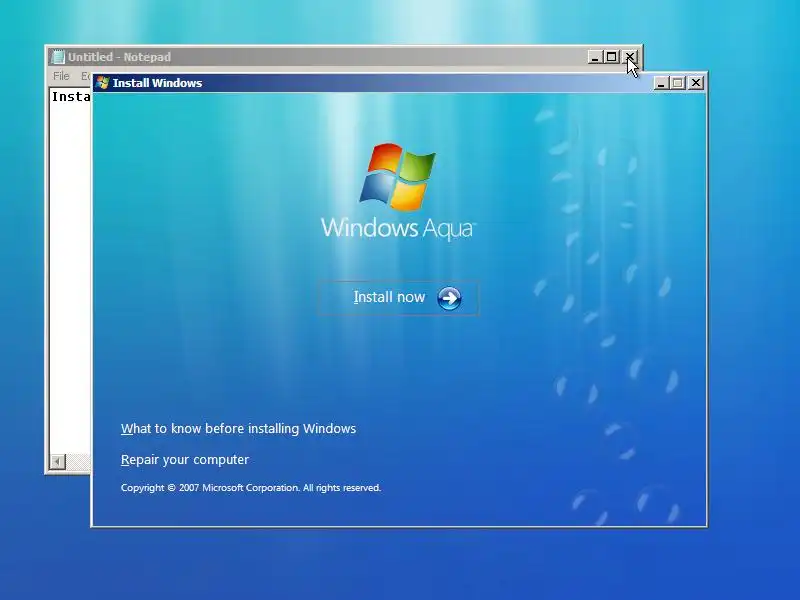Click the left scroll arrow in Notepad

[x=58, y=462]
